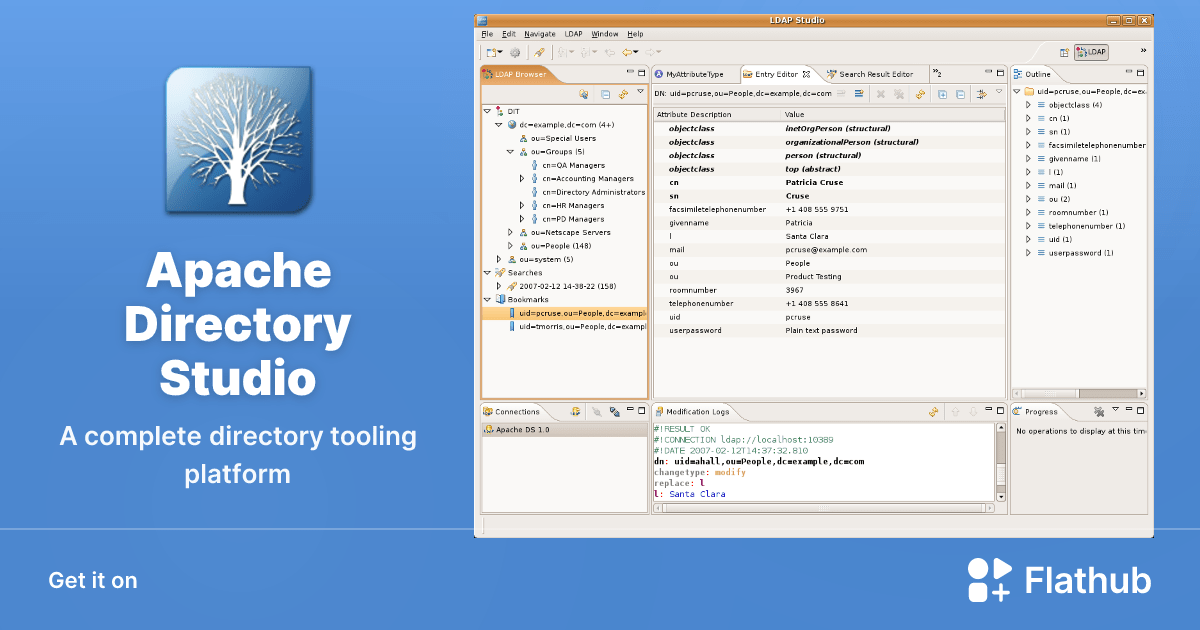Click the Value column header
This screenshot has height=630, width=1200.
tap(893, 115)
